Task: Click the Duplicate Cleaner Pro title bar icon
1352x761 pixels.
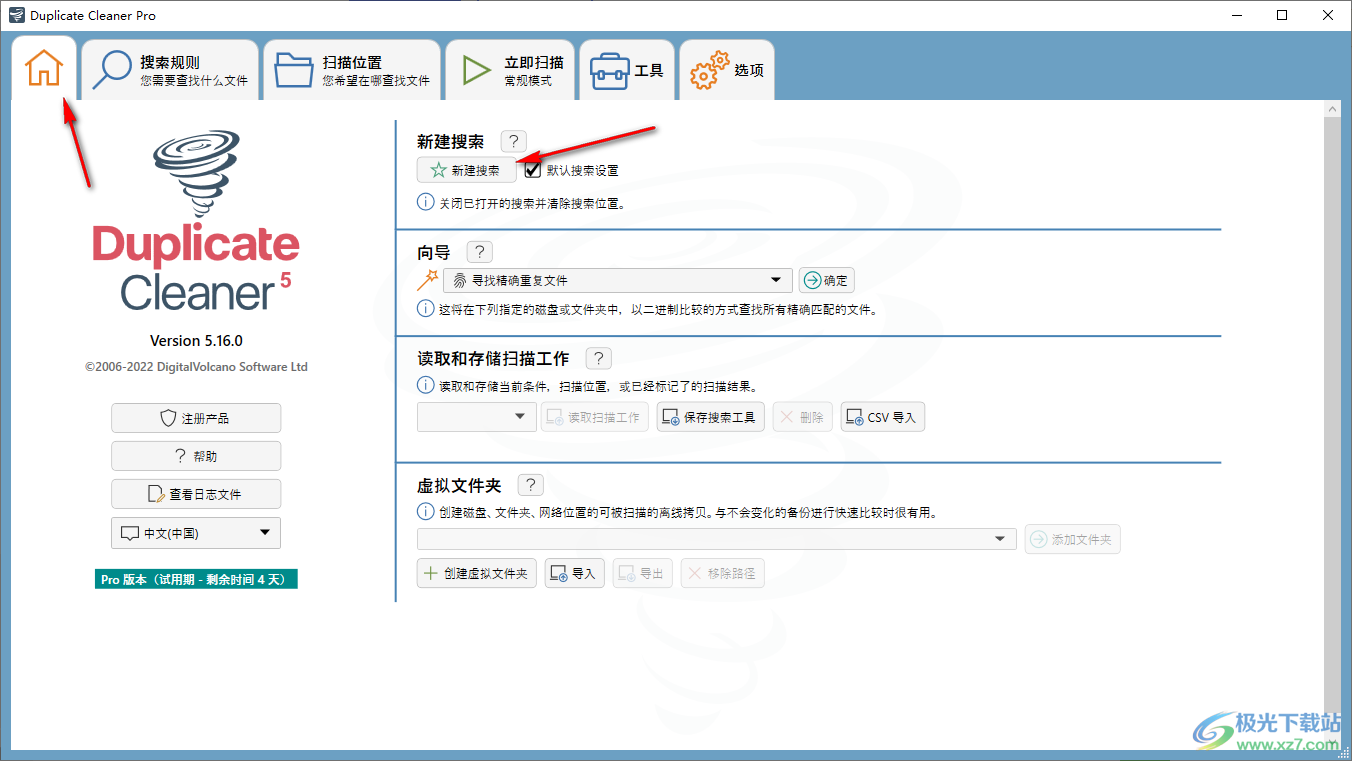Action: [16, 15]
